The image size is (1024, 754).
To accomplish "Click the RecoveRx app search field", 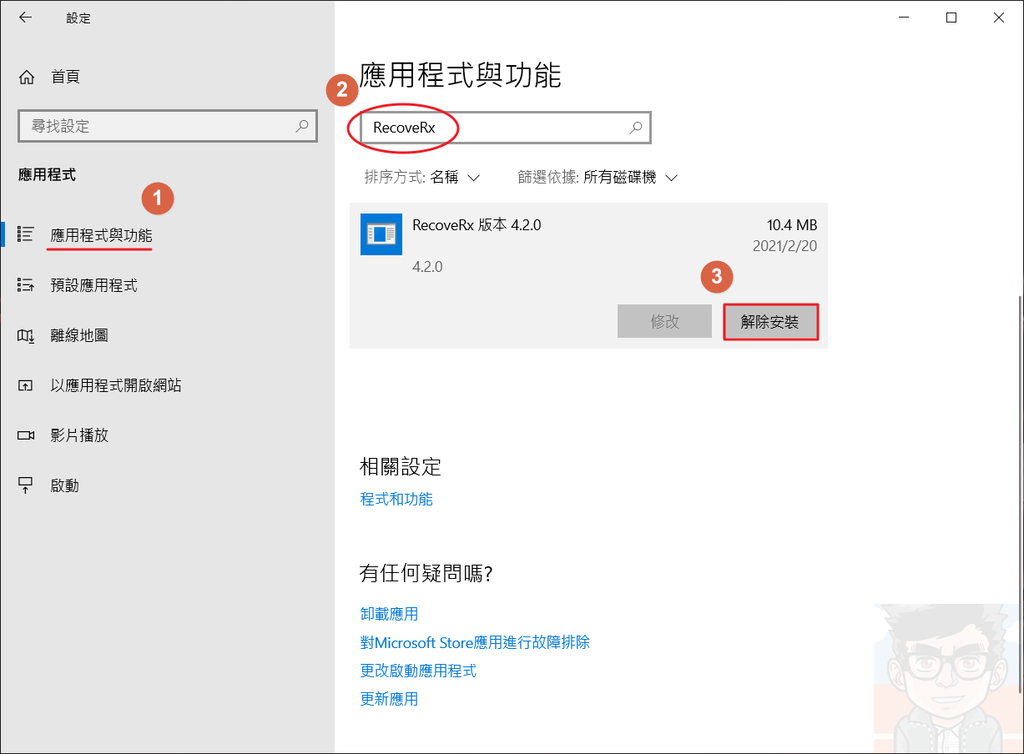I will [506, 128].
